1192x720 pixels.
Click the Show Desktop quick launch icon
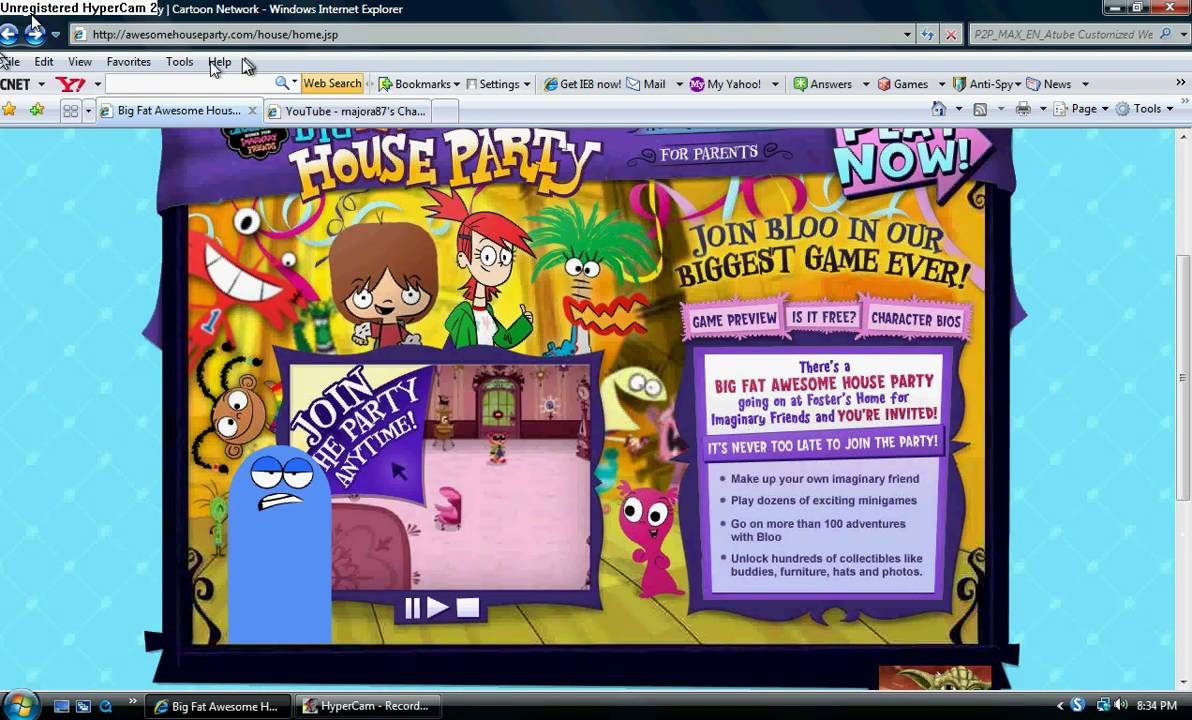pyautogui.click(x=61, y=706)
